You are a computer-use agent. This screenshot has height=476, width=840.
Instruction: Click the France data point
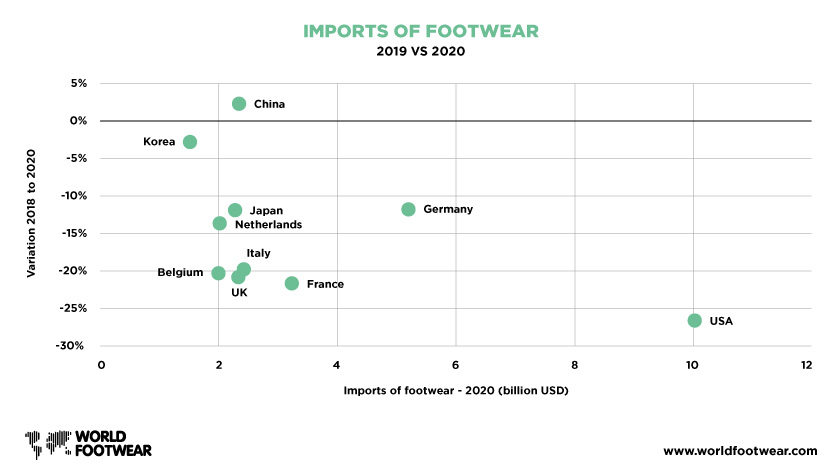291,283
